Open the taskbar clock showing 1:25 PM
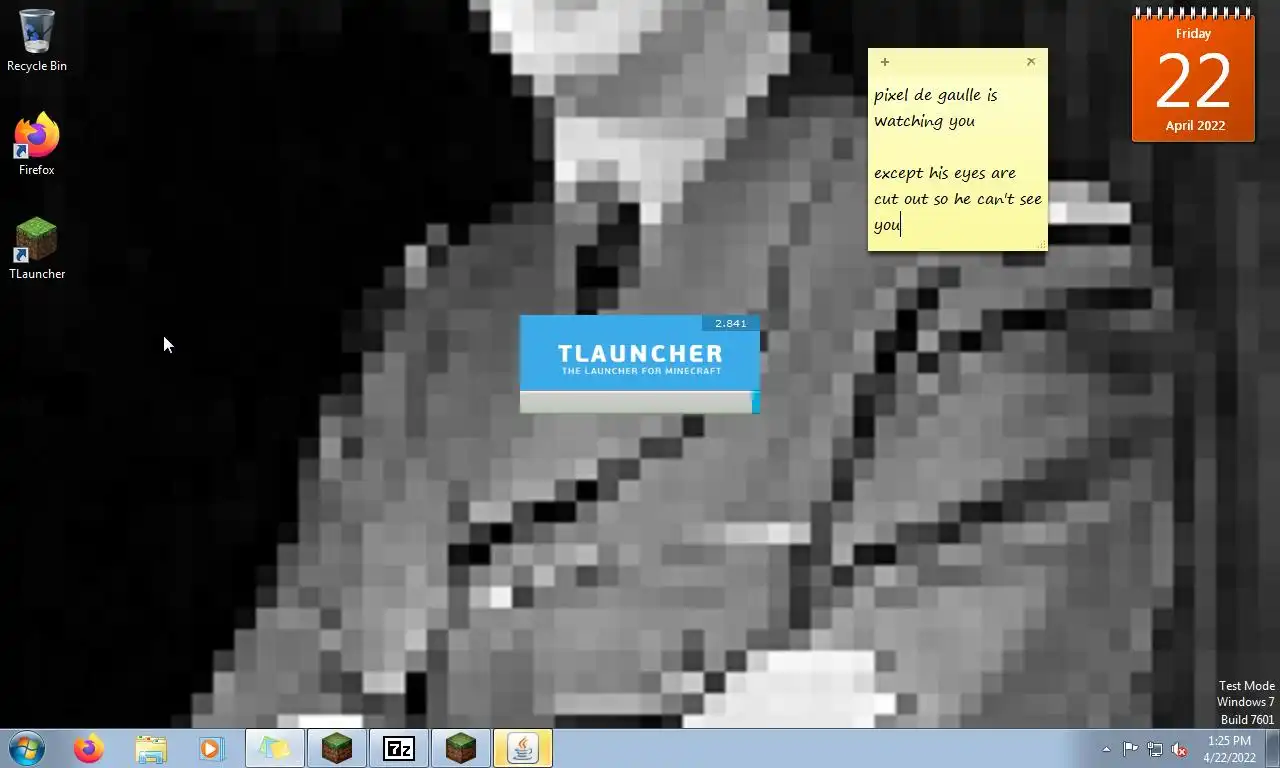This screenshot has width=1280, height=768. tap(1229, 749)
